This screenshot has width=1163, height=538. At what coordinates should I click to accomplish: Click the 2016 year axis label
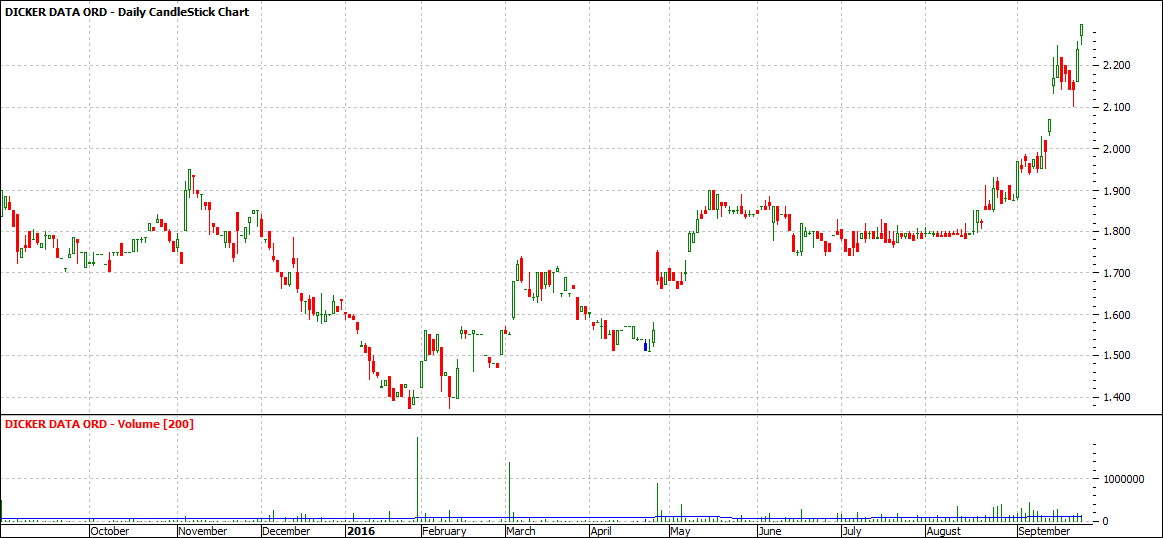click(360, 531)
